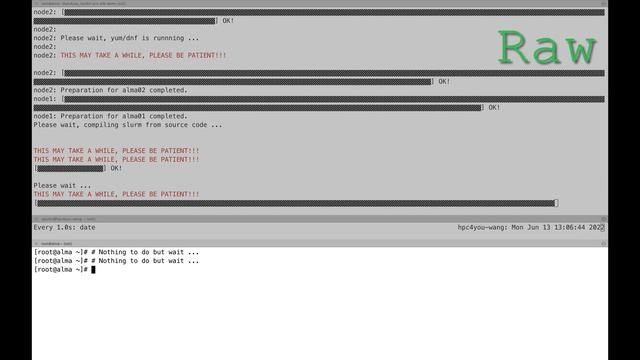Click 'Every 1.0s: date' watch header

click(64, 228)
